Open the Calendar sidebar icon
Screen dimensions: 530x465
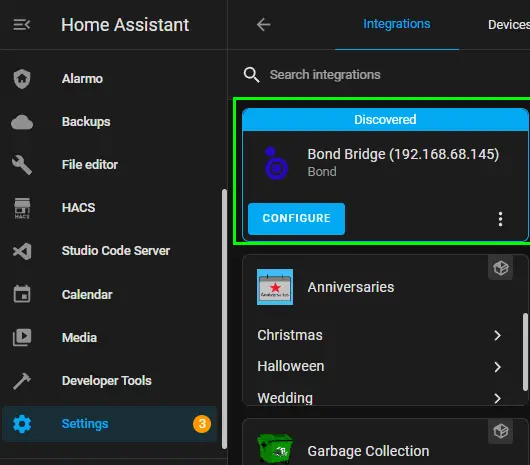(22, 294)
